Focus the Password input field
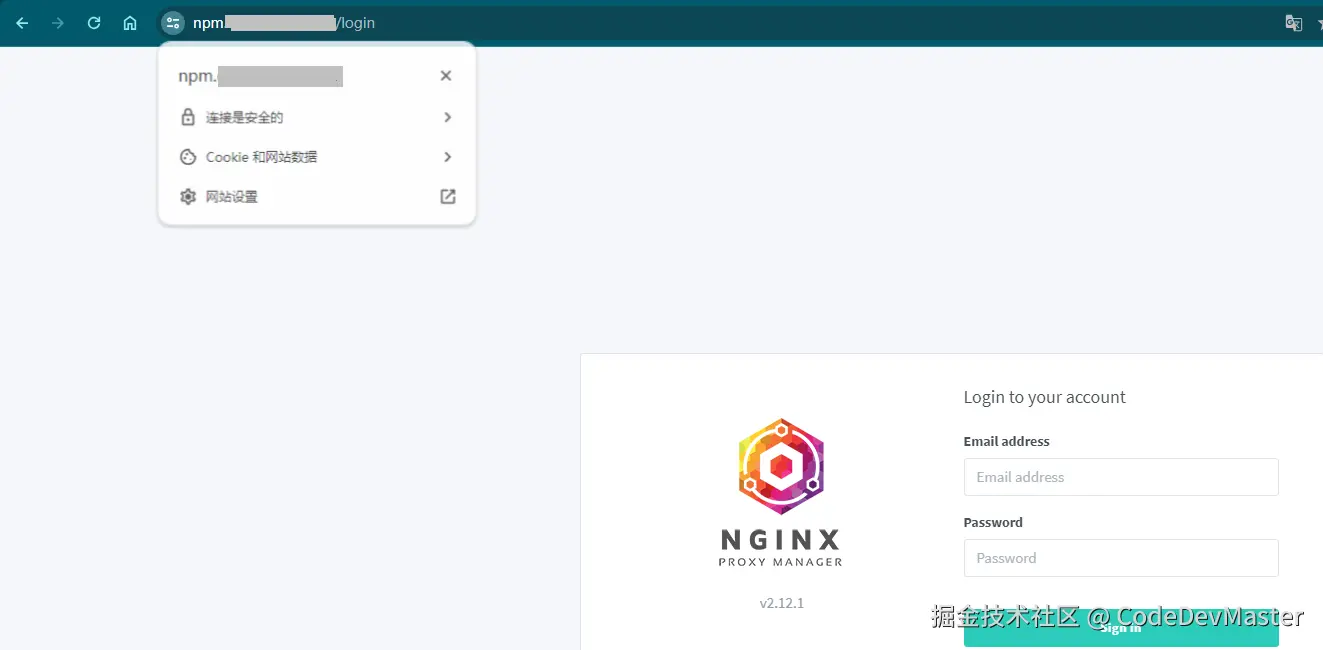Image resolution: width=1323 pixels, height=650 pixels. (x=1121, y=558)
